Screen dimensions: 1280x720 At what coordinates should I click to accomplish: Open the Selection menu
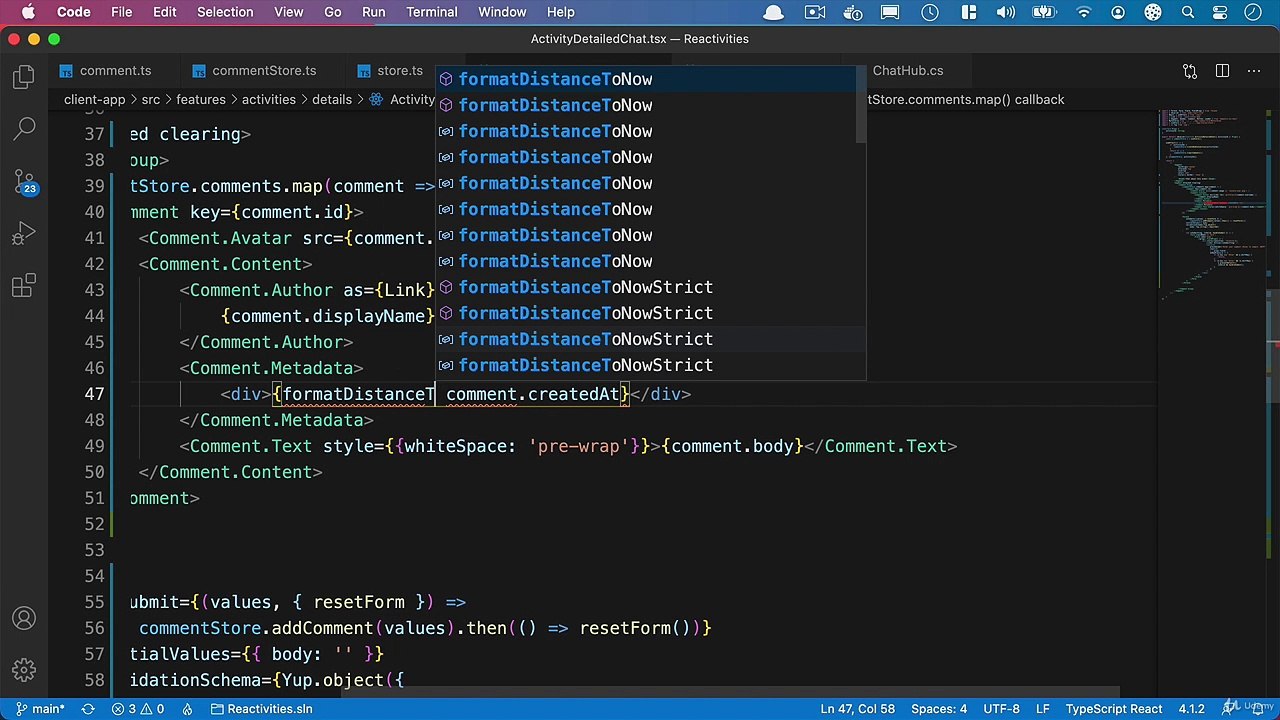click(225, 12)
